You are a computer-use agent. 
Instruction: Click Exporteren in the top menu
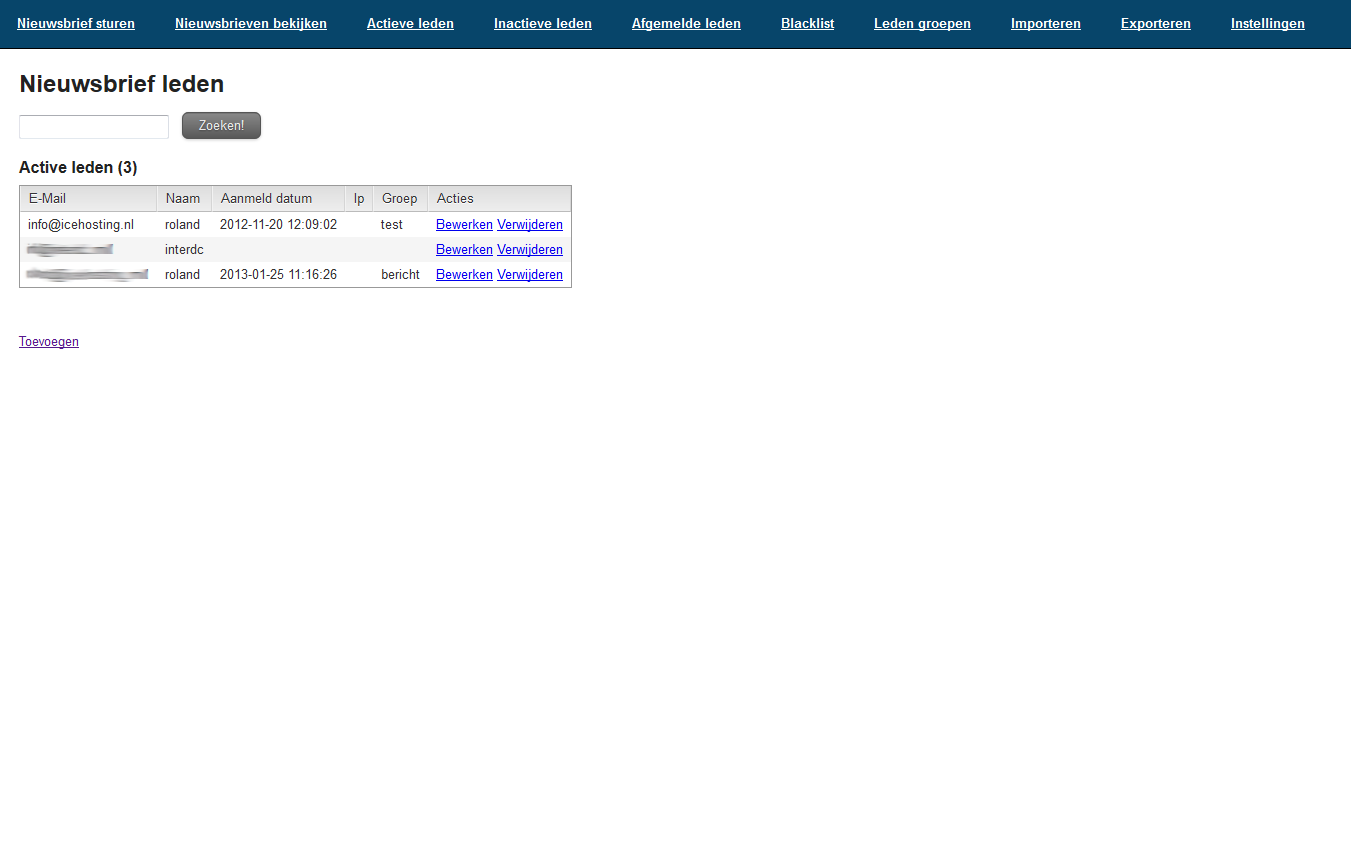[1155, 23]
